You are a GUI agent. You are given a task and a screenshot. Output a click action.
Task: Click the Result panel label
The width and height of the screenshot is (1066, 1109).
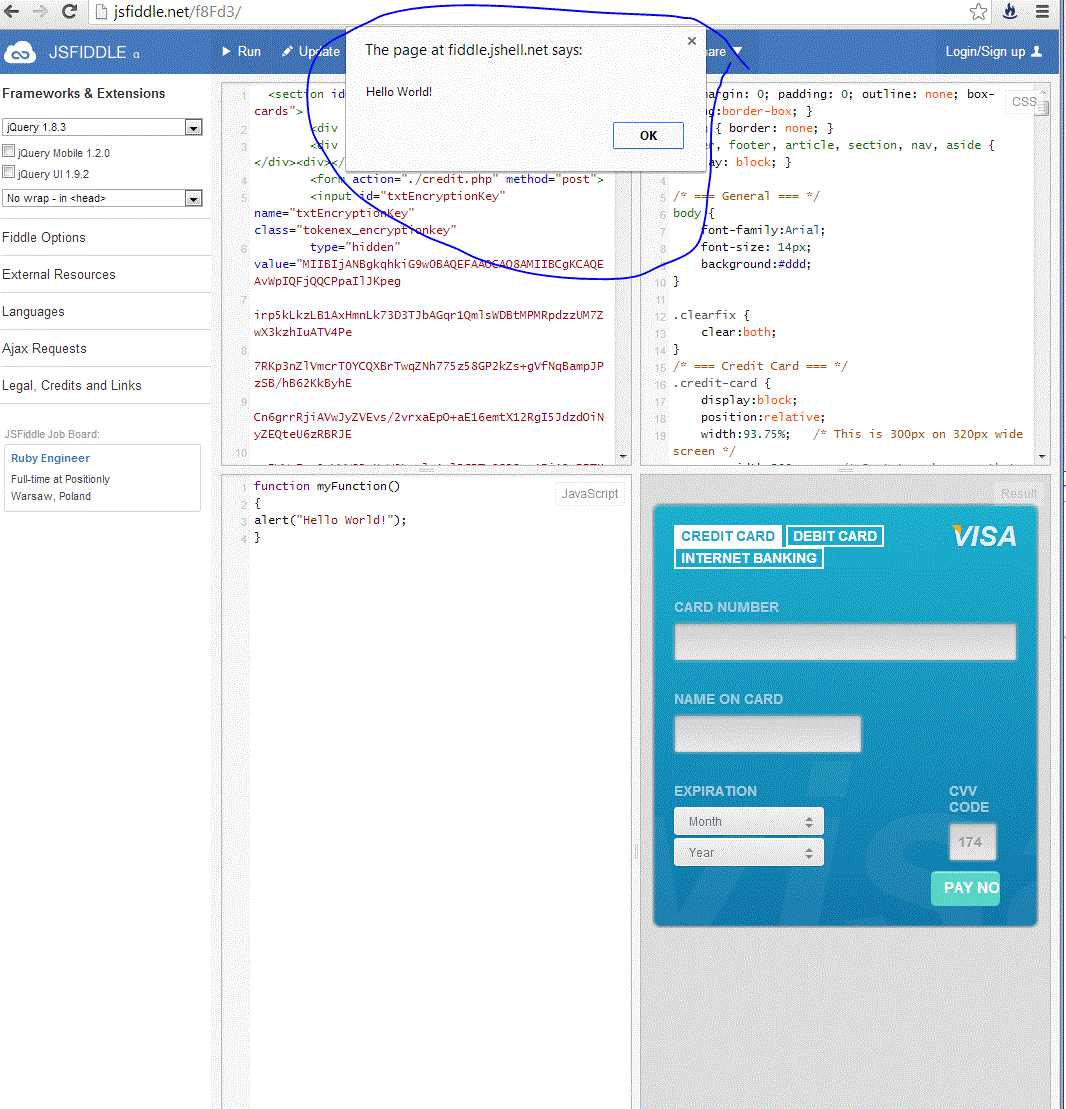[1019, 494]
